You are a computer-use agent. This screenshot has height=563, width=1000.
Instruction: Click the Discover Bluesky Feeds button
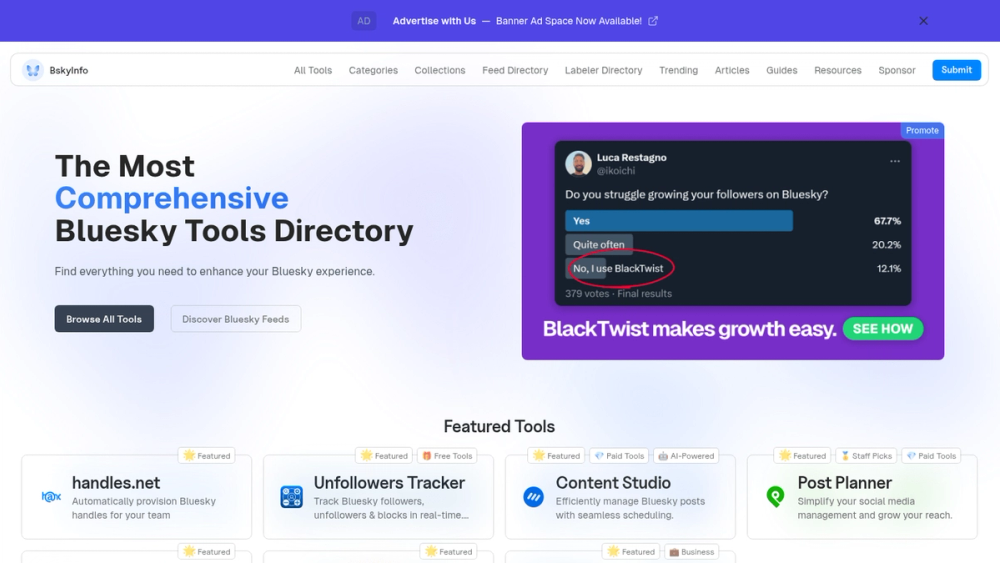point(235,319)
